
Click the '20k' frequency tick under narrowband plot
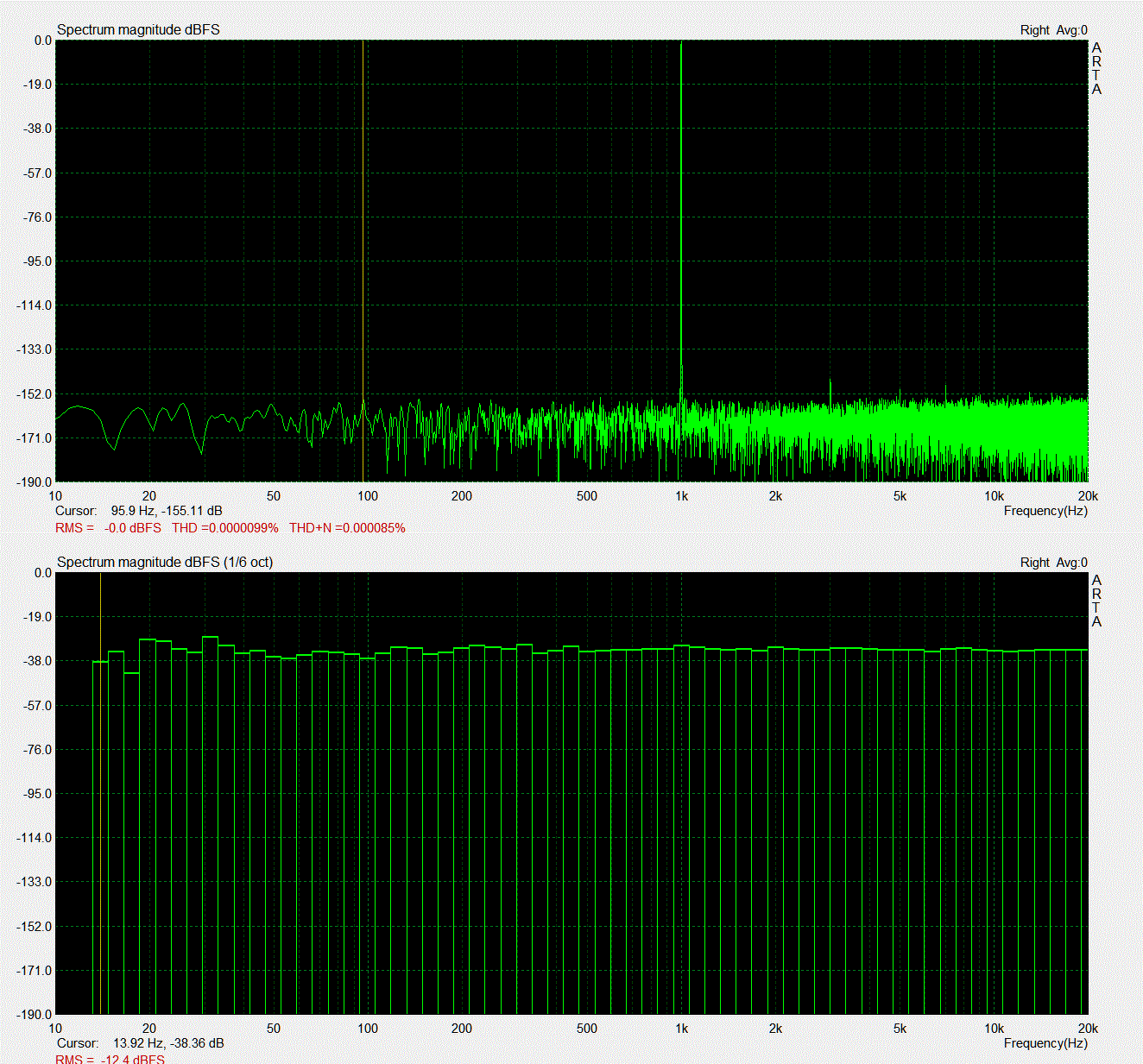tap(1088, 496)
